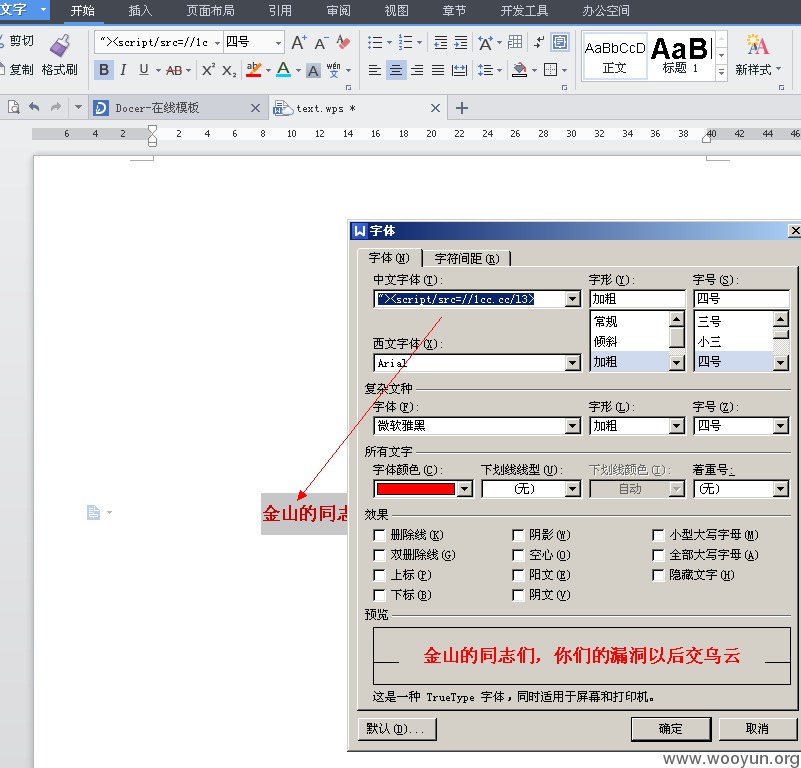Align text left icon

375,70
